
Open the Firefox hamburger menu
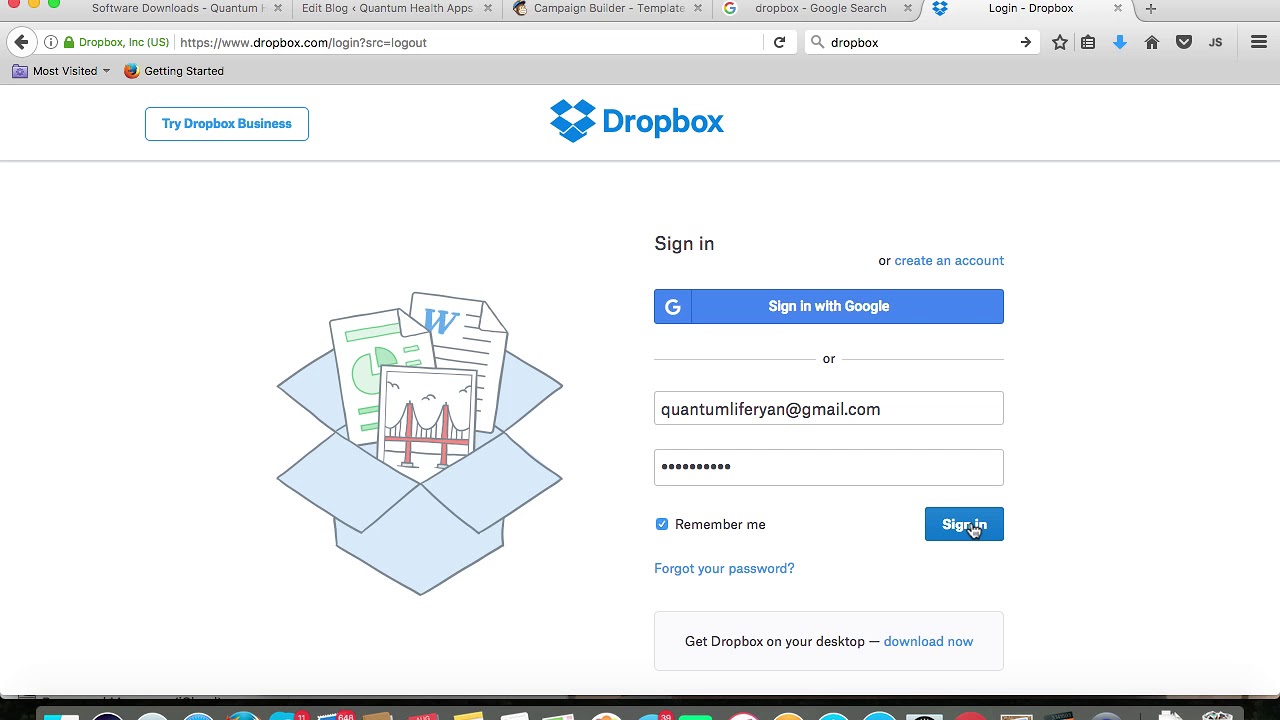(x=1259, y=42)
